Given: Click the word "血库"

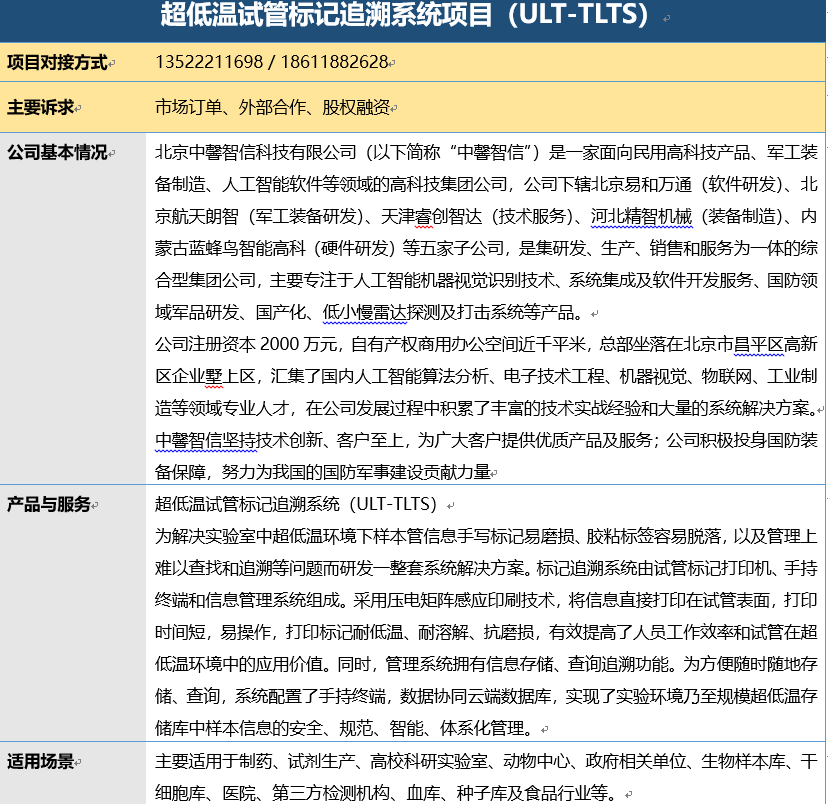Looking at the screenshot, I should (x=424, y=793).
